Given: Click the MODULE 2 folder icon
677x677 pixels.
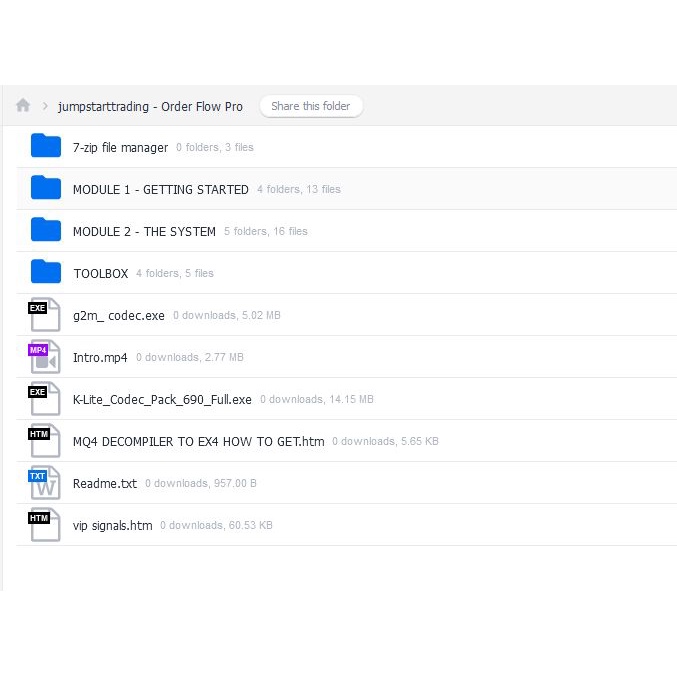Looking at the screenshot, I should (x=46, y=231).
